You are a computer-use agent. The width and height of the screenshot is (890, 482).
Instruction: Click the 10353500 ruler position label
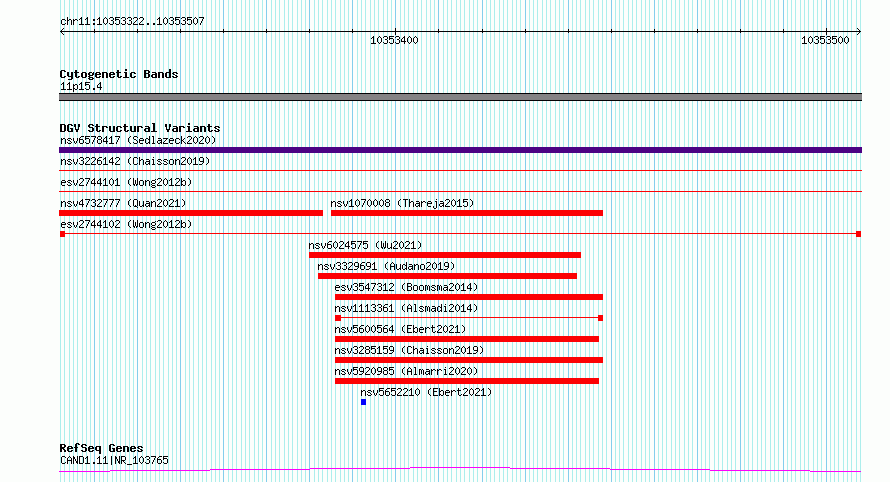pos(825,40)
